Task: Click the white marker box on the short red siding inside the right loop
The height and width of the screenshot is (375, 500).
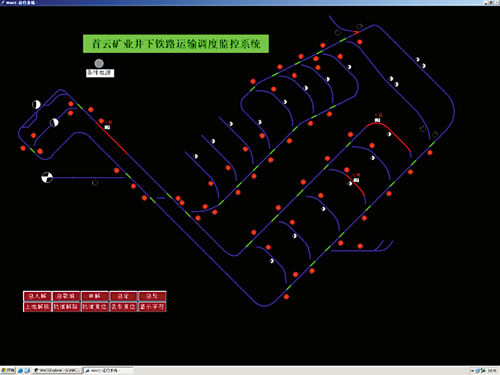Action: [356, 180]
